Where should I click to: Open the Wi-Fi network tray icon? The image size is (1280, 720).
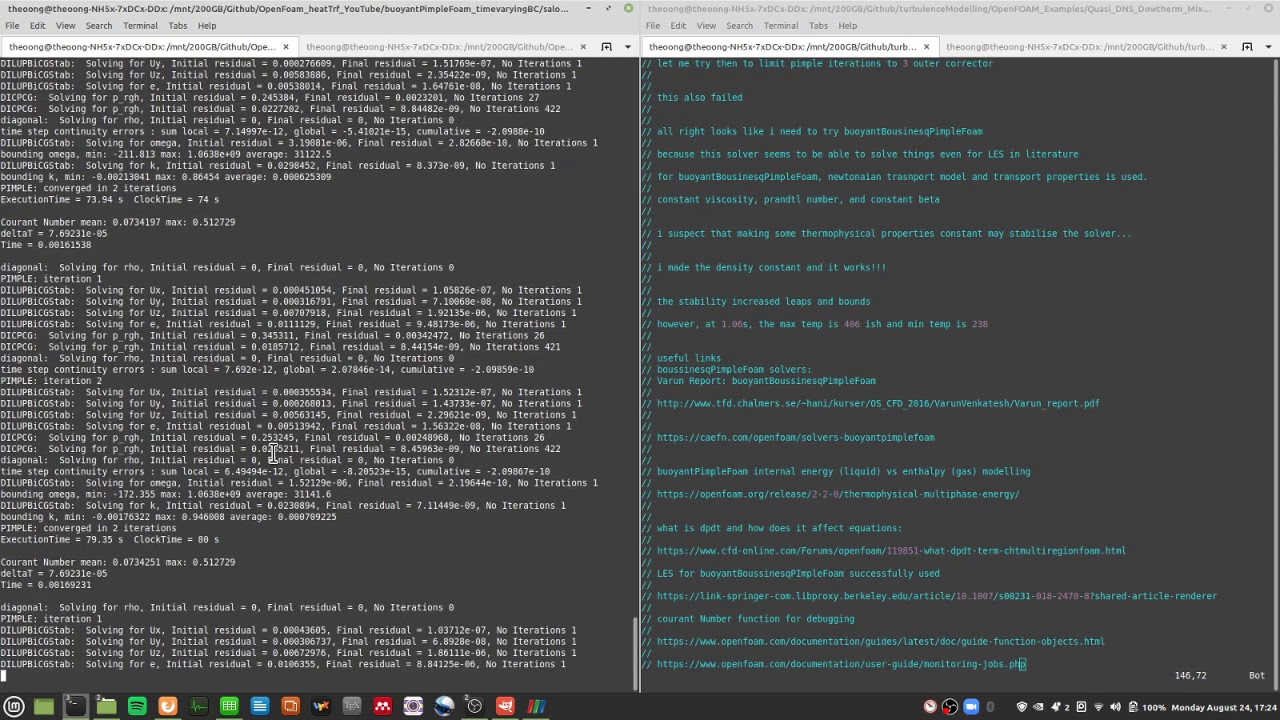tap(1098, 706)
